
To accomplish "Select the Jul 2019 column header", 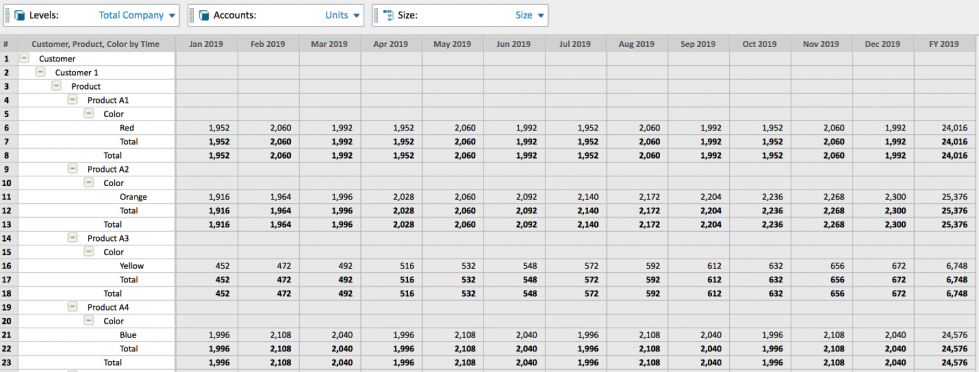I will click(575, 44).
